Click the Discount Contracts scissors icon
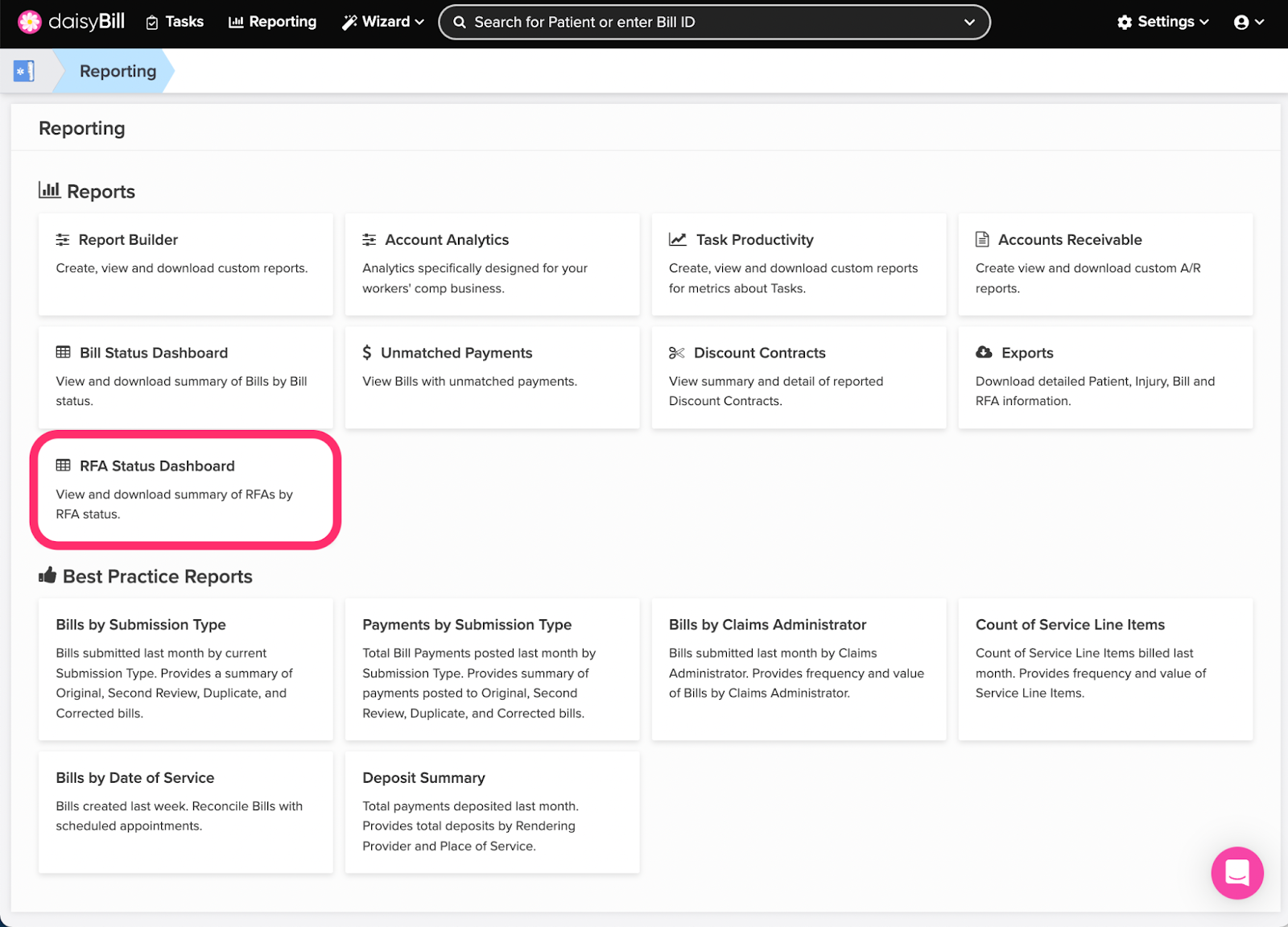 [x=676, y=353]
